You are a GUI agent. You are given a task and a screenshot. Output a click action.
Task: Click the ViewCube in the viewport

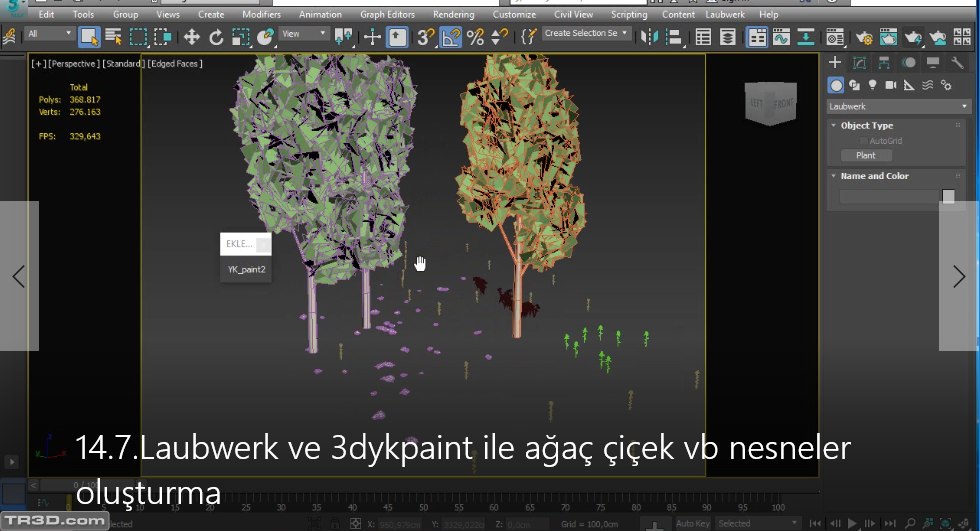tap(770, 102)
